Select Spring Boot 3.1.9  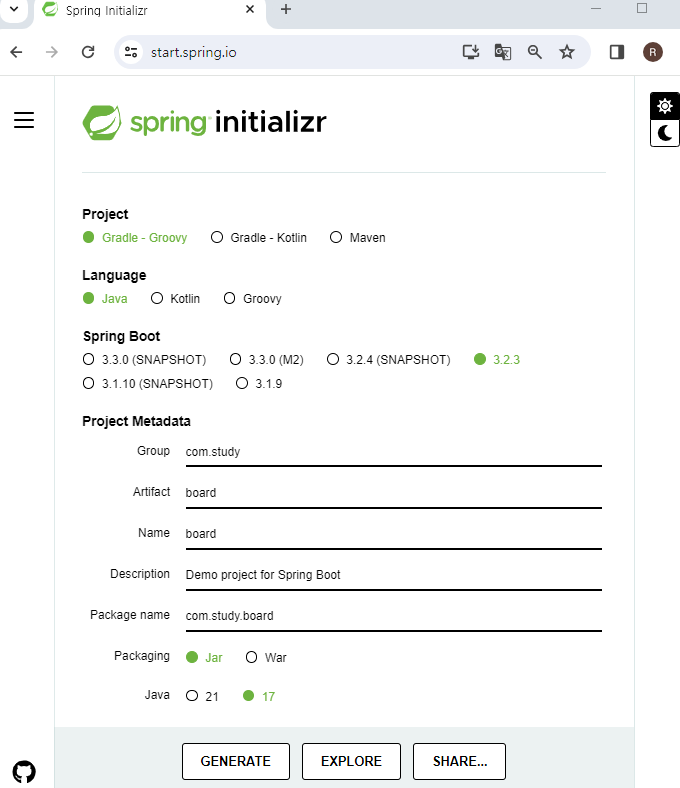[x=259, y=383]
